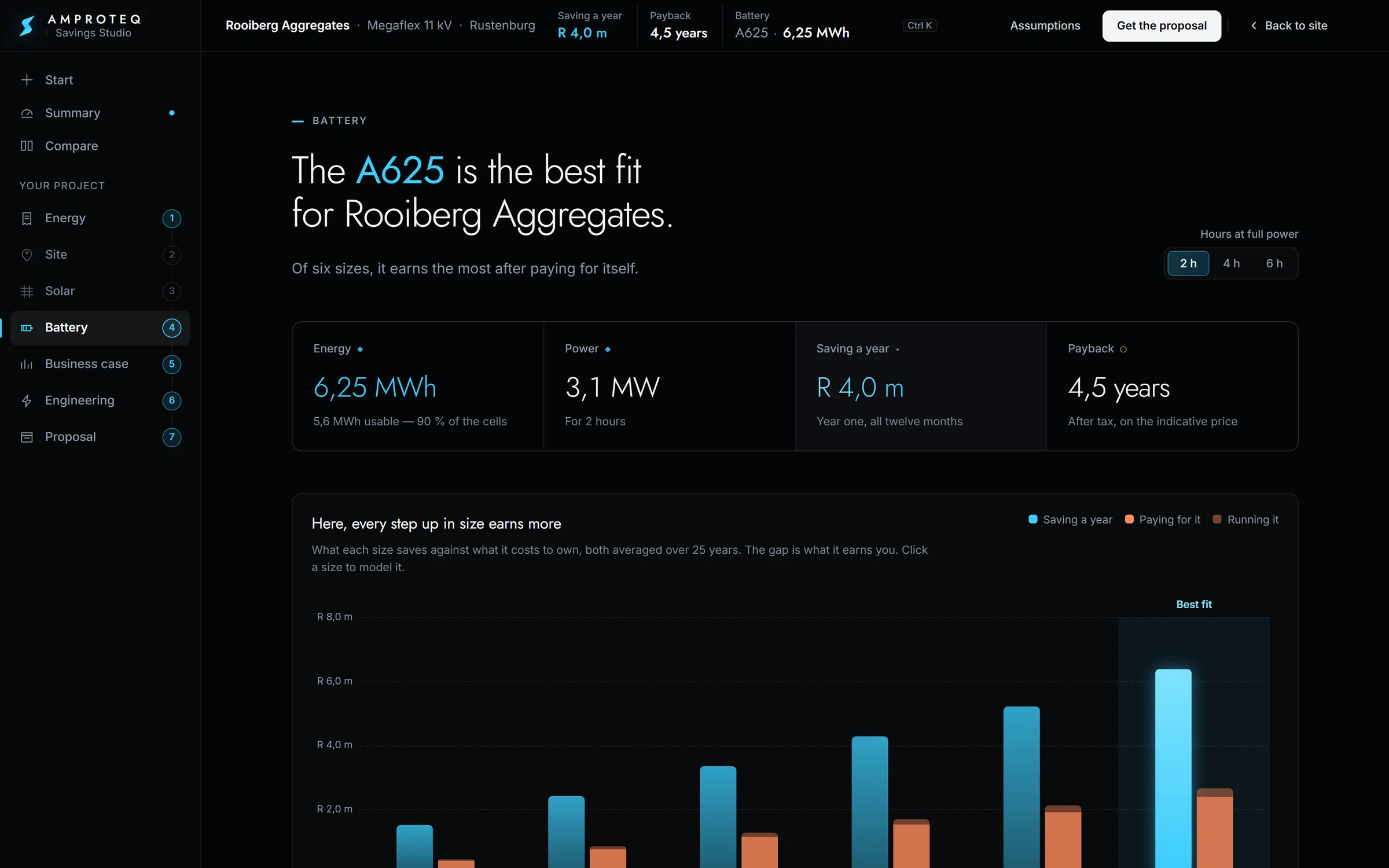Open Assumptions in the top bar
Image resolution: width=1389 pixels, height=868 pixels.
(1045, 25)
